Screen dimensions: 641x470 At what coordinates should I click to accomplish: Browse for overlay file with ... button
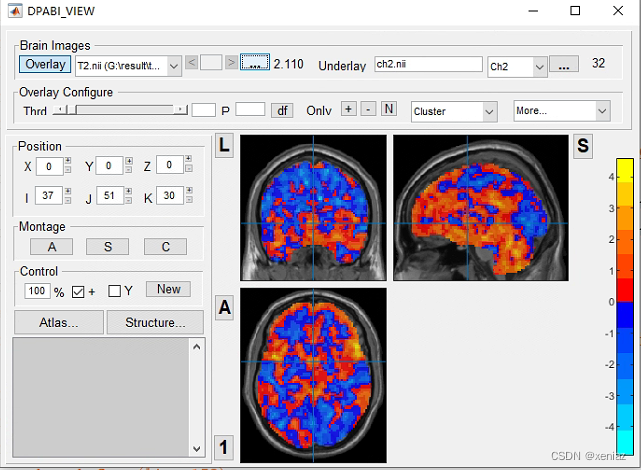[255, 62]
